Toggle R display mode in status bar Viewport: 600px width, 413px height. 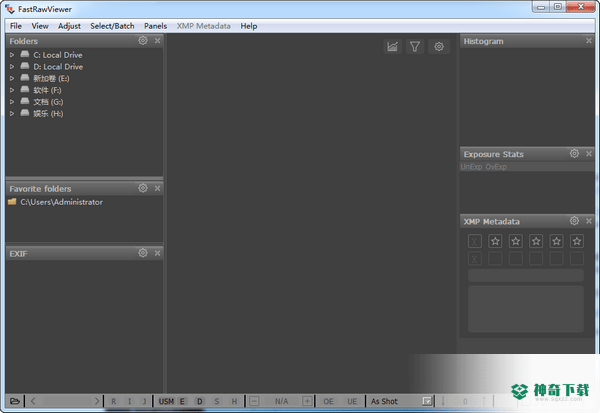[x=114, y=401]
